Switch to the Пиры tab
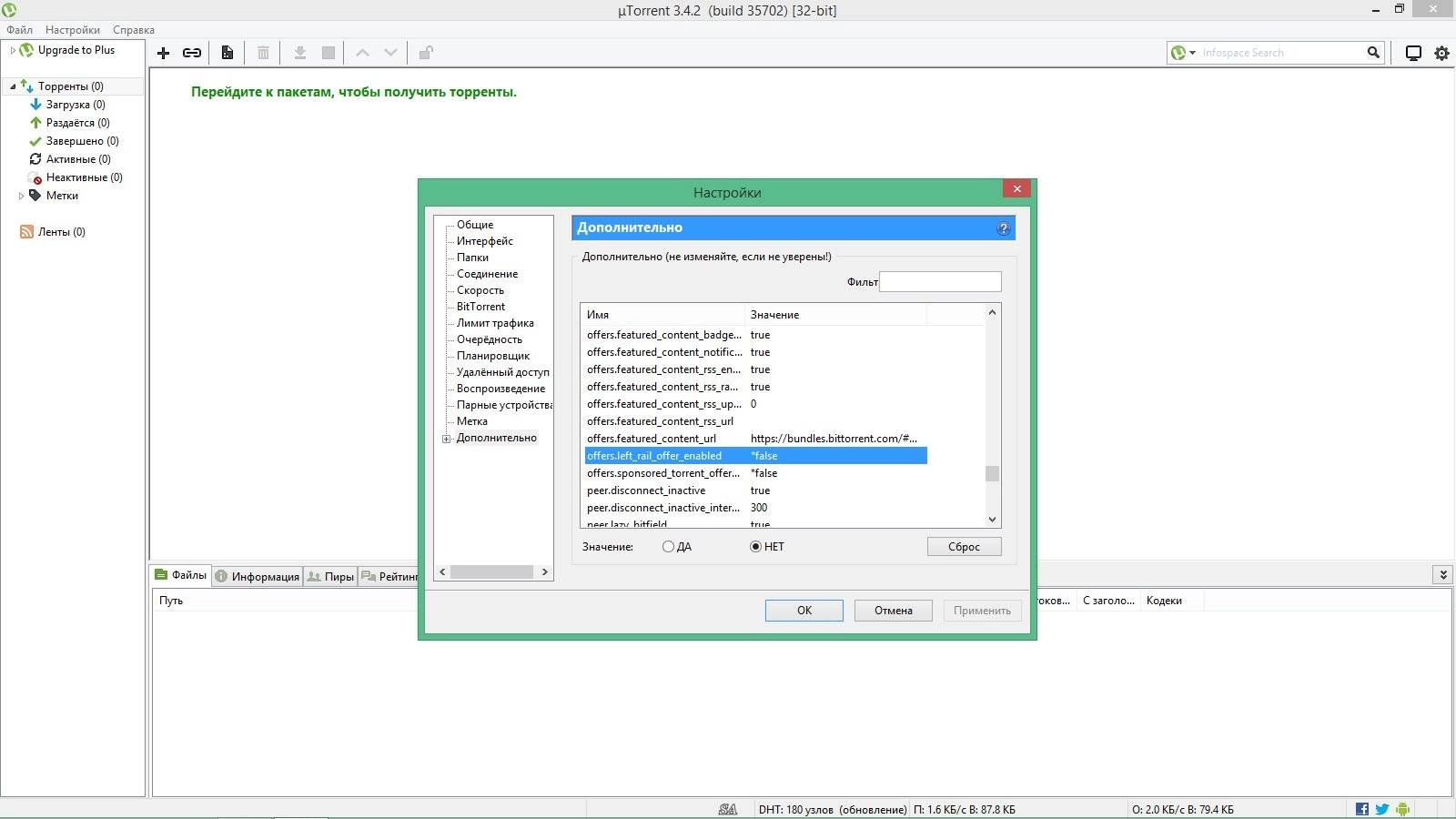1456x819 pixels. [330, 576]
